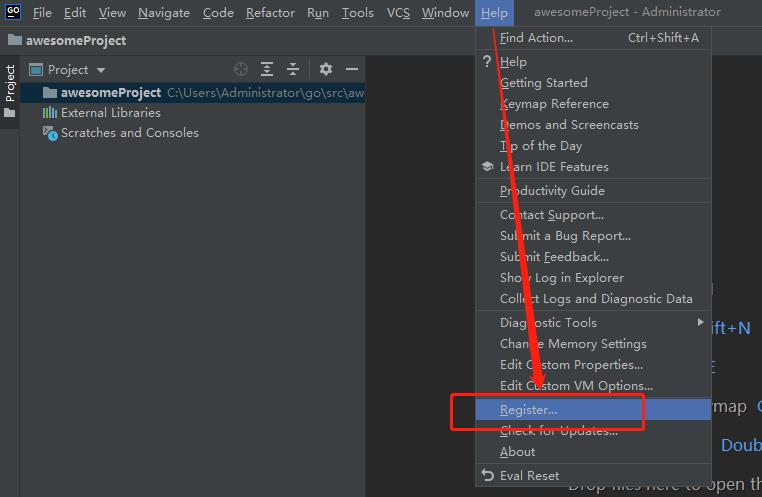Open the Refactor menu
The height and width of the screenshot is (497, 762).
[x=270, y=13]
